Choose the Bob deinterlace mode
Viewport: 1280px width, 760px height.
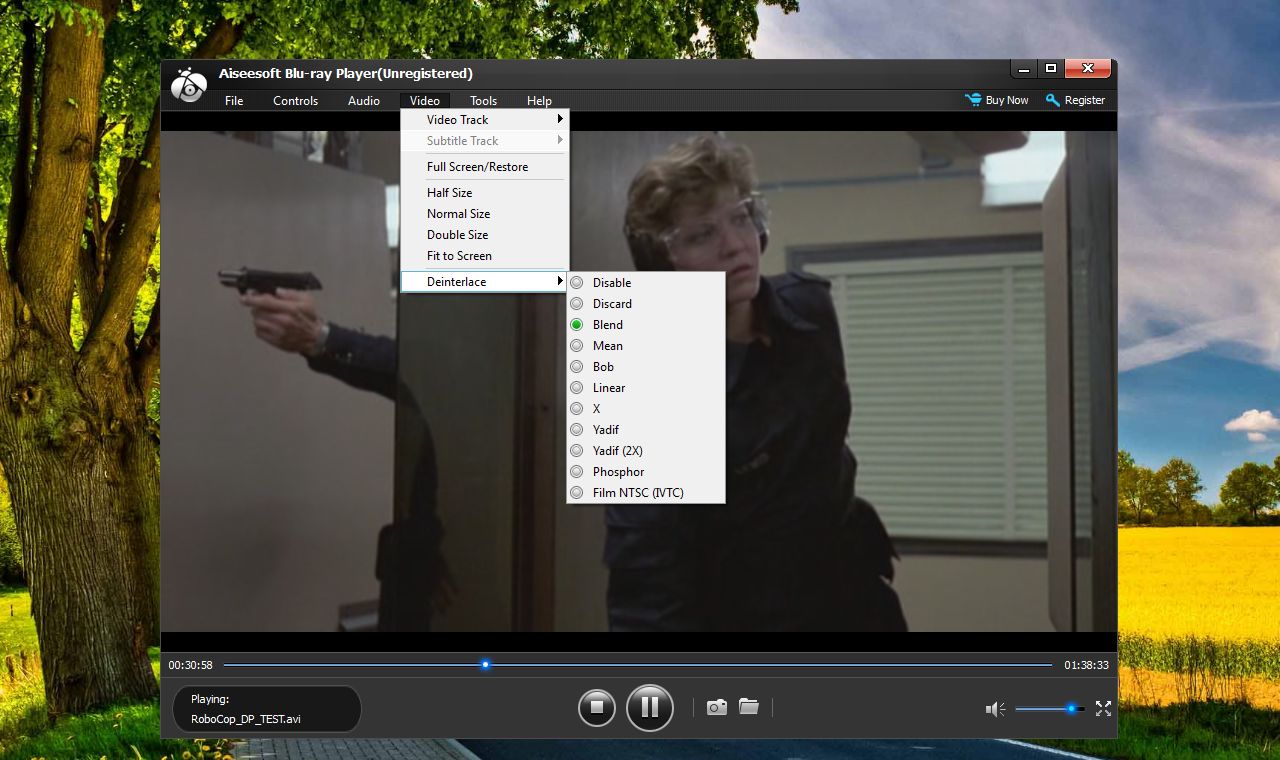click(x=646, y=367)
